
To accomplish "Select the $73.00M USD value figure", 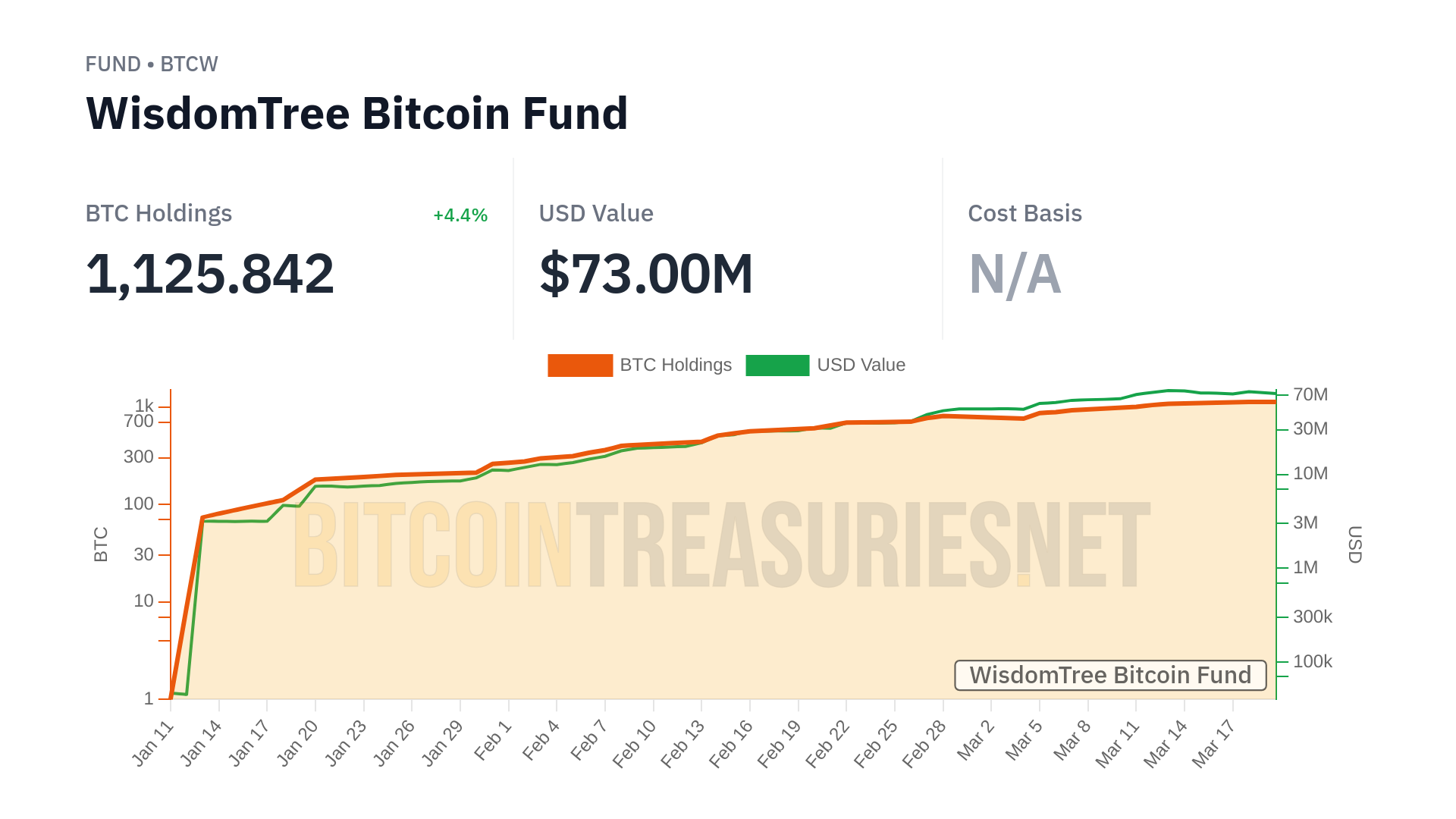I will 646,274.
